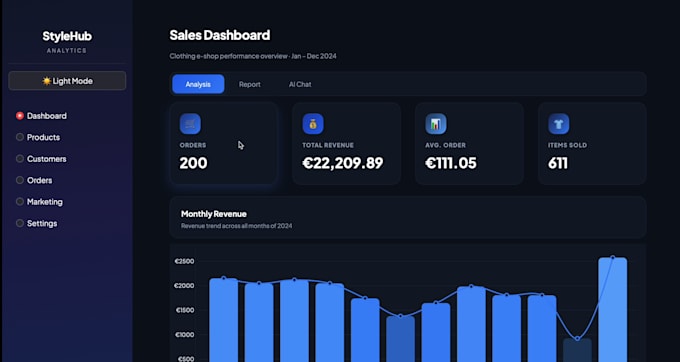Screen dimensions: 680x362
Task: Click the €1500 axis label
Action: click(184, 310)
